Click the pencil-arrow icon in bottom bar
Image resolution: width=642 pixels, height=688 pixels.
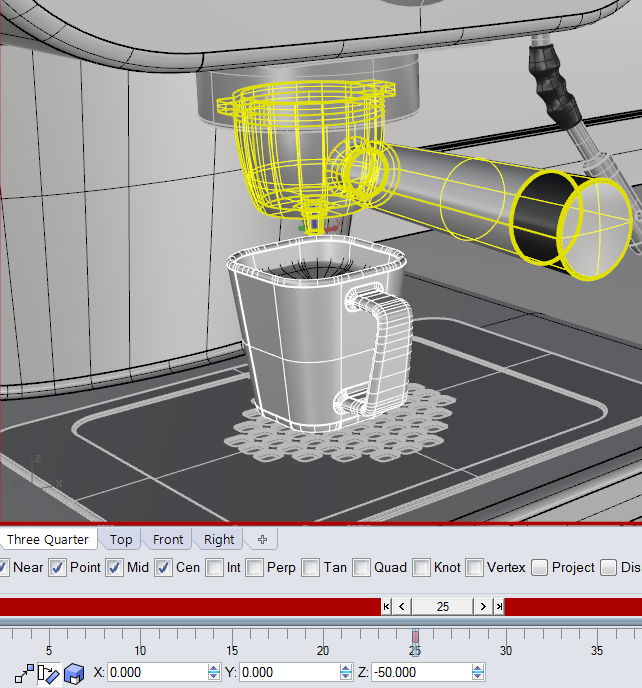click(x=48, y=673)
